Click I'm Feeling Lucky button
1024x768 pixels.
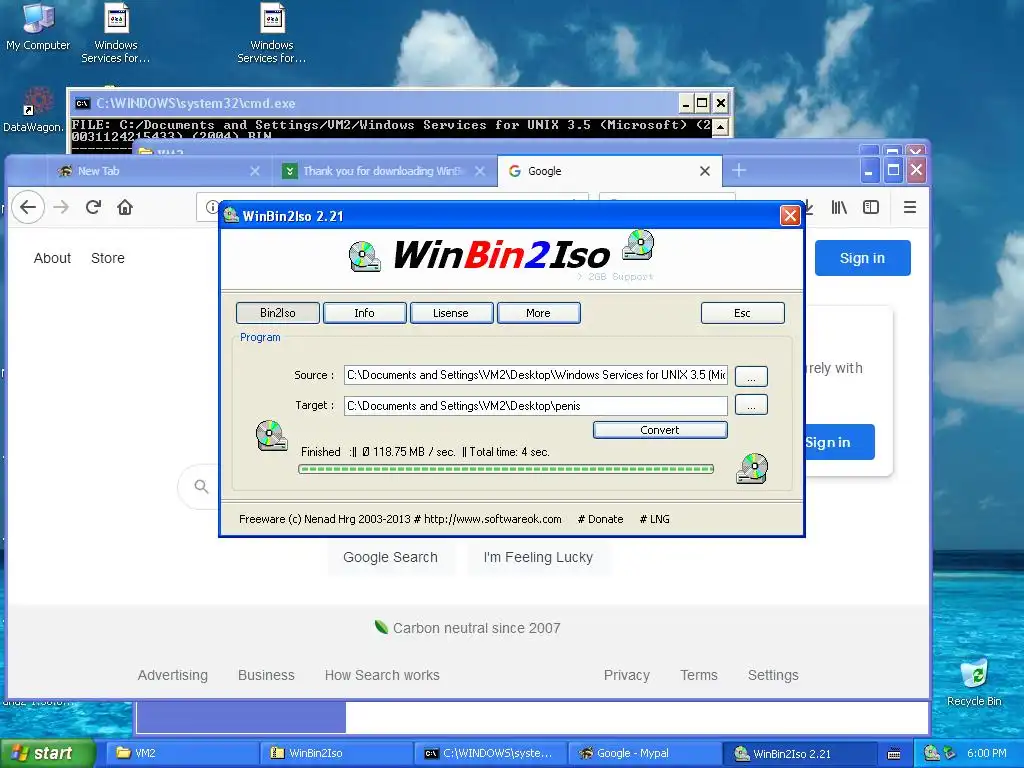[538, 557]
